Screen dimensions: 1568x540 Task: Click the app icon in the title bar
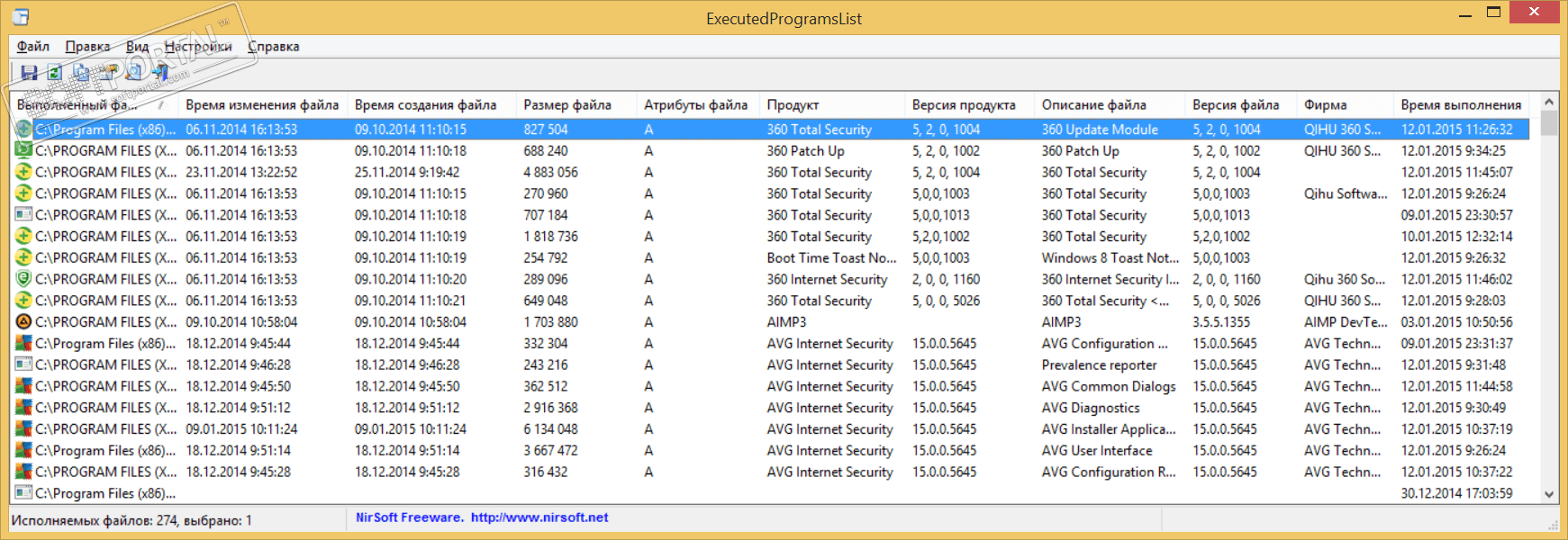[21, 17]
